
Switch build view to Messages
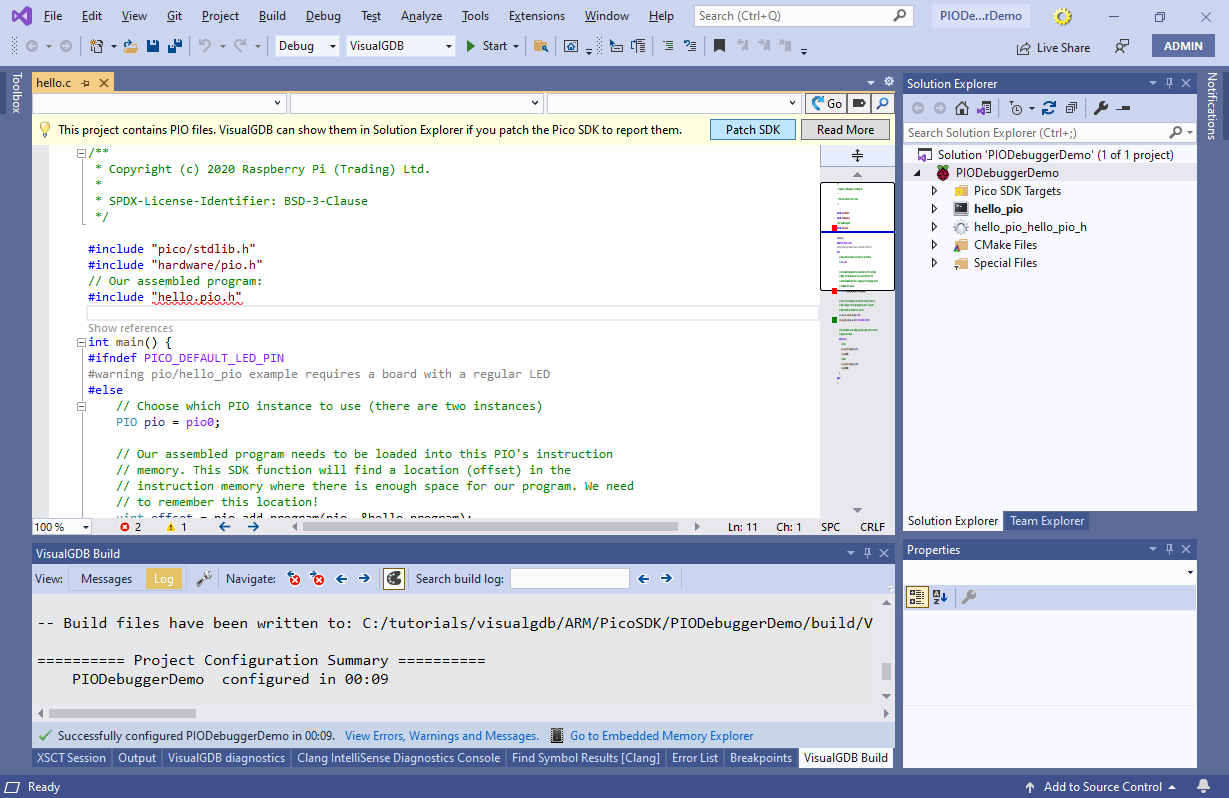click(106, 578)
